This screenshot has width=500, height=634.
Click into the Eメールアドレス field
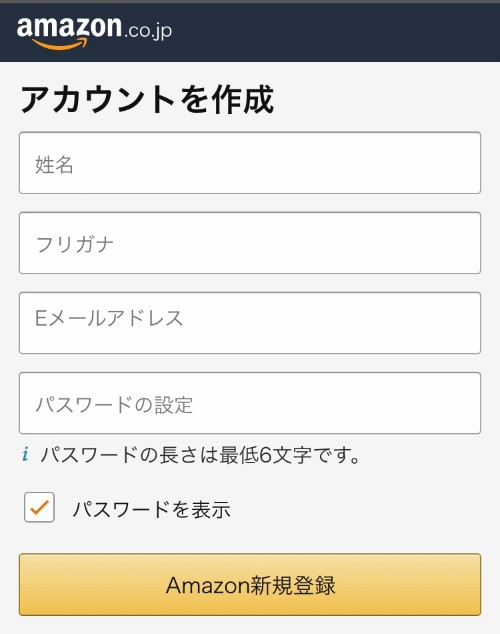pos(250,323)
